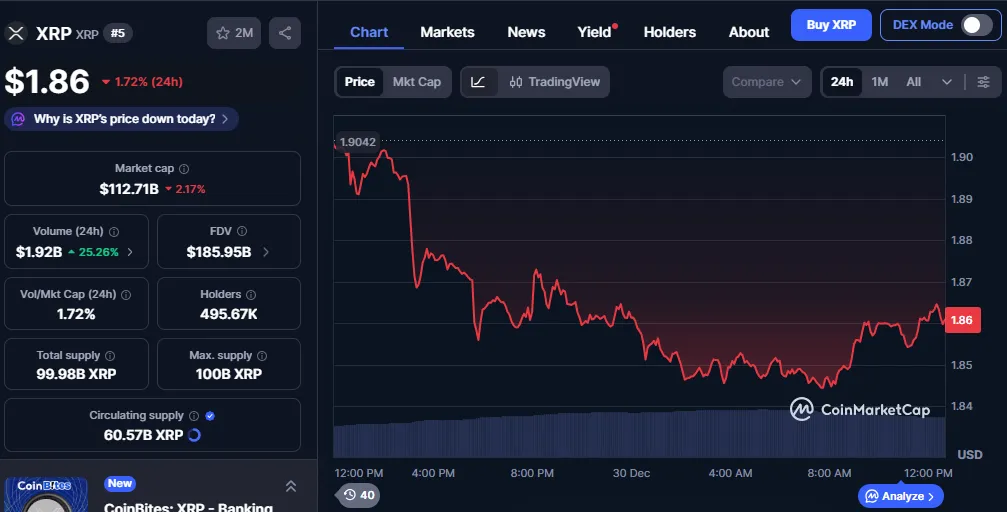Open the share icon button
This screenshot has height=512, width=1007.
(x=285, y=33)
